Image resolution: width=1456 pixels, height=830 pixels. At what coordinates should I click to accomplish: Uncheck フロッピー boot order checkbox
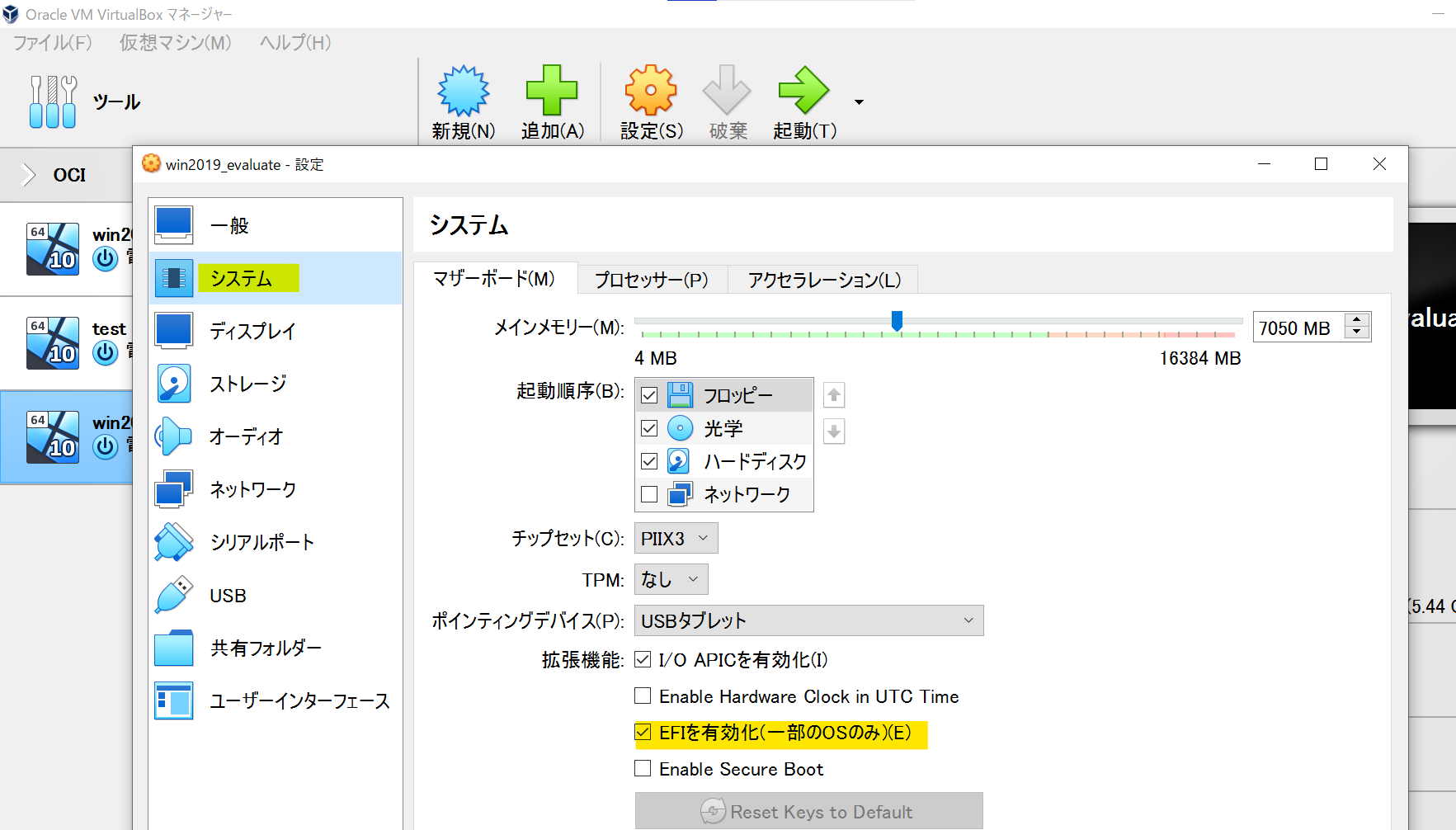pos(649,395)
